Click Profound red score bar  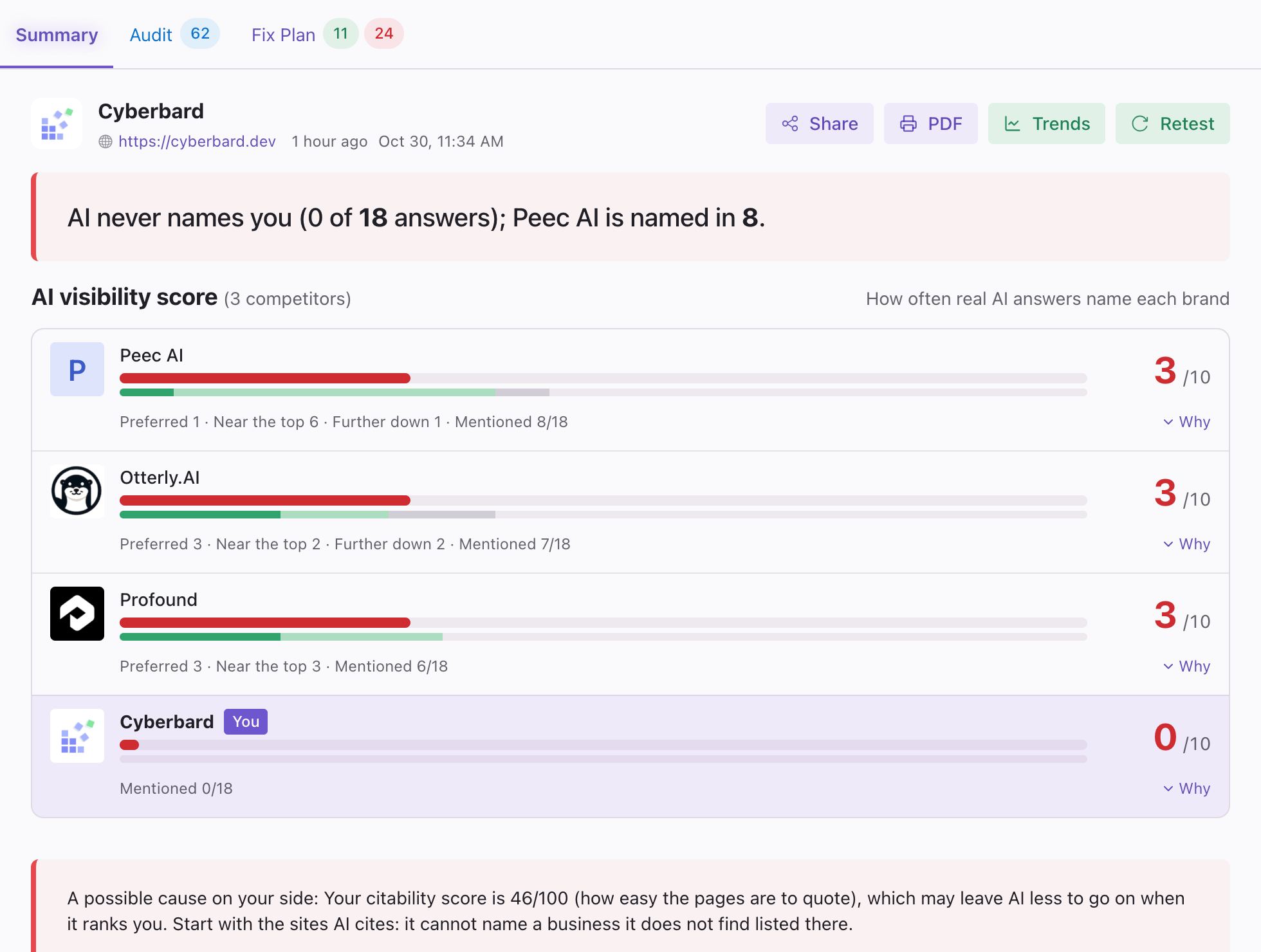pos(265,623)
